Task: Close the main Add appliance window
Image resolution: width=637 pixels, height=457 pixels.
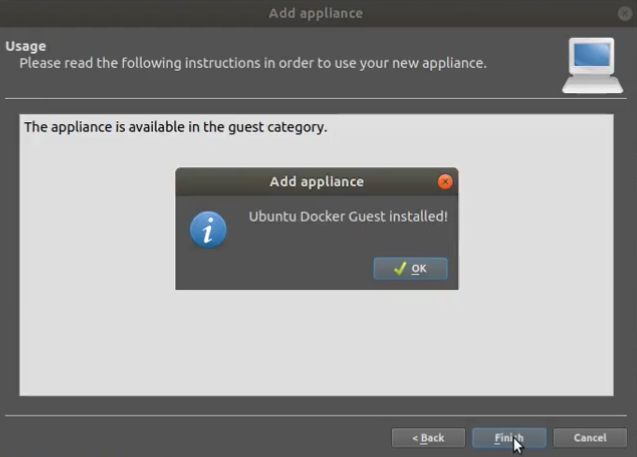Action: pos(625,13)
